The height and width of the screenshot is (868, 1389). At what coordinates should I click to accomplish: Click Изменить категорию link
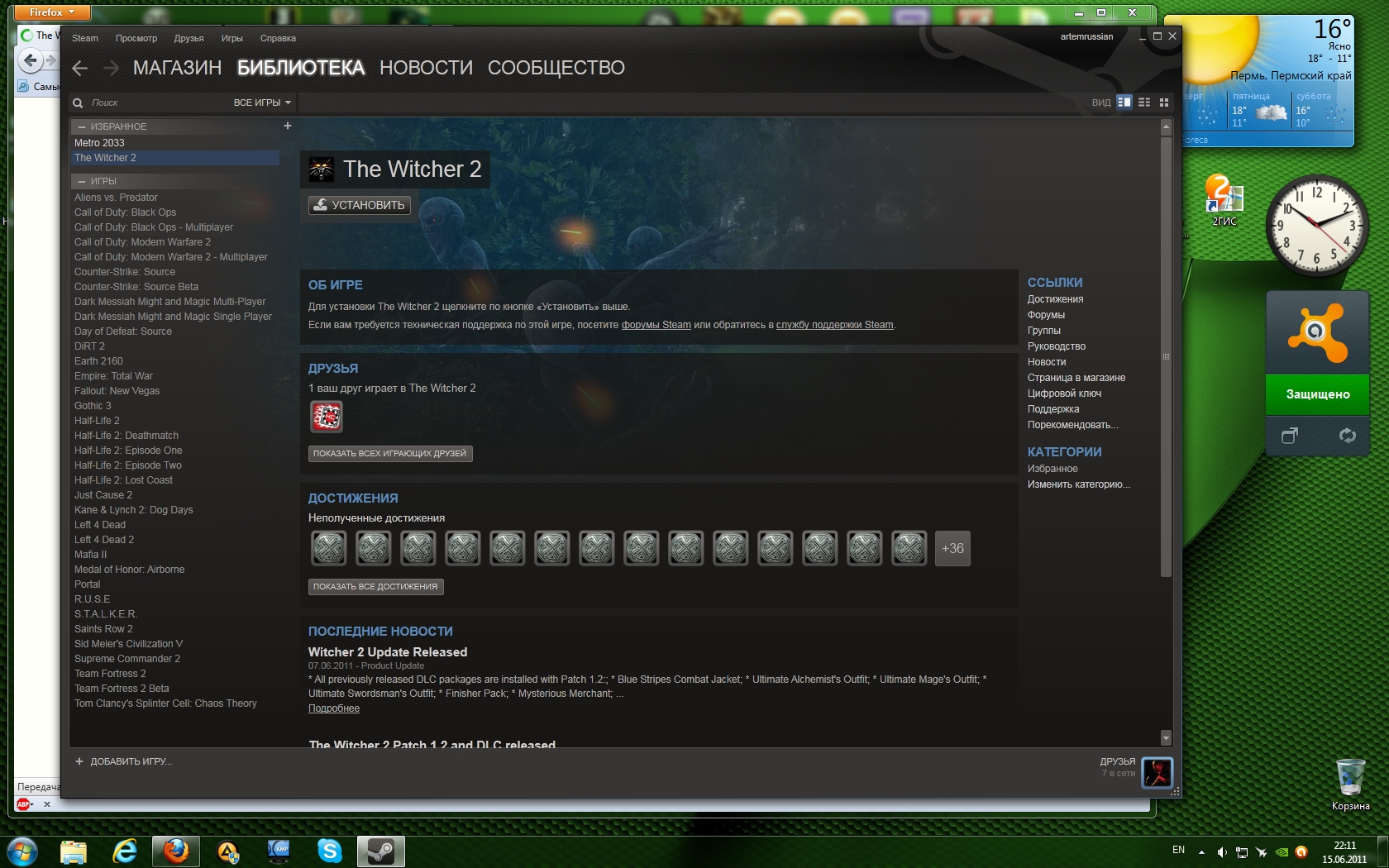(x=1079, y=484)
